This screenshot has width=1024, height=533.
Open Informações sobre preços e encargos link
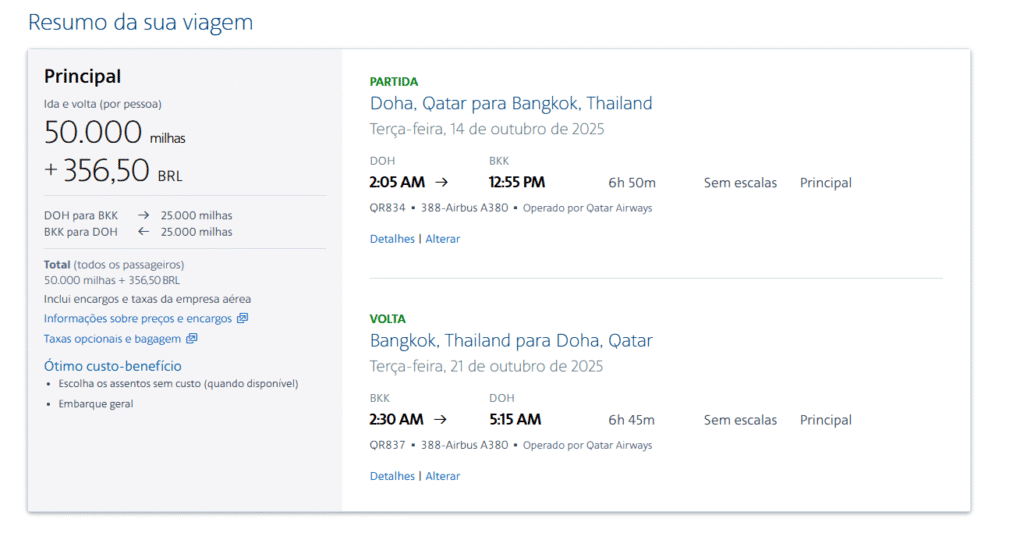coord(138,319)
